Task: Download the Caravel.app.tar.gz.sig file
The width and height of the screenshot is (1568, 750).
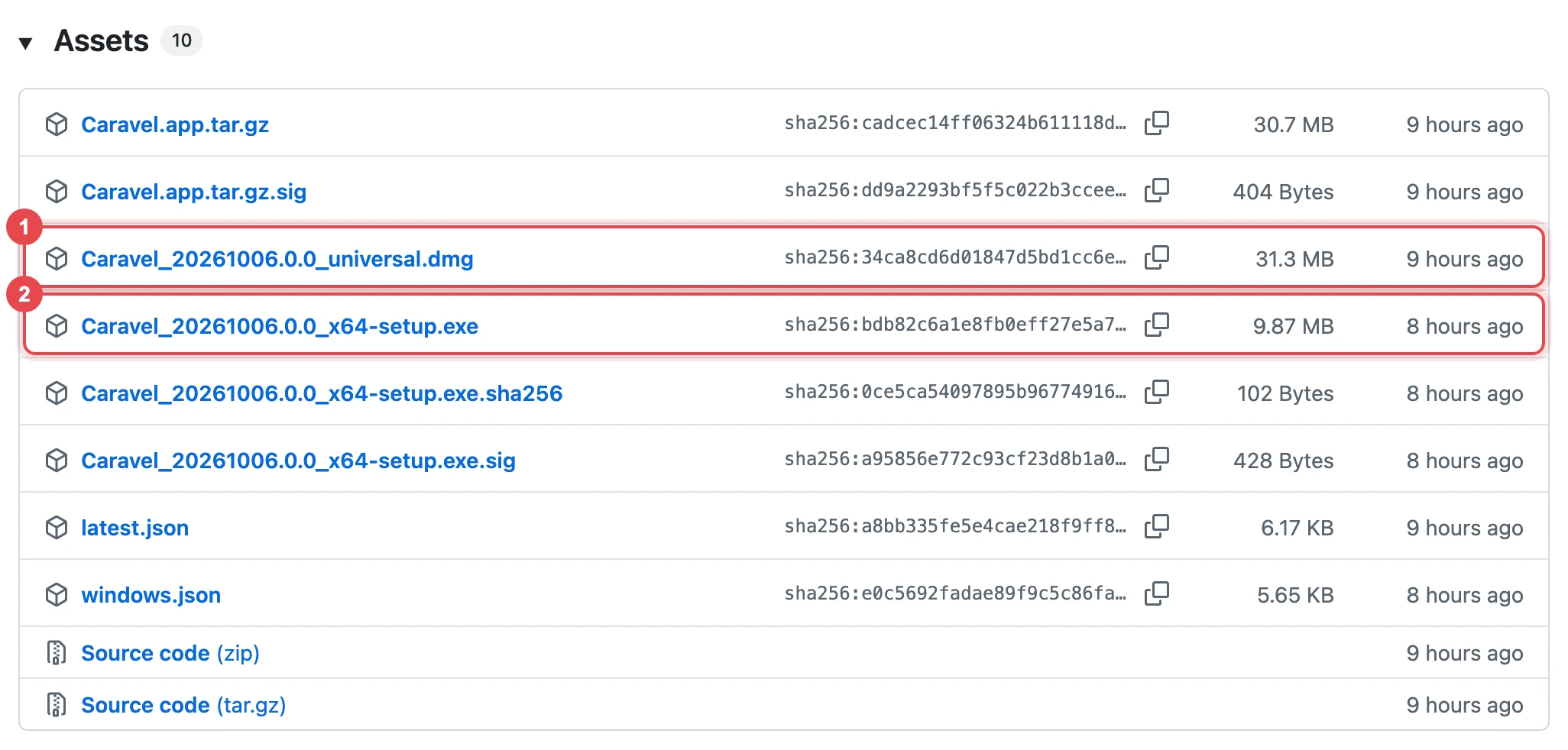Action: (193, 192)
